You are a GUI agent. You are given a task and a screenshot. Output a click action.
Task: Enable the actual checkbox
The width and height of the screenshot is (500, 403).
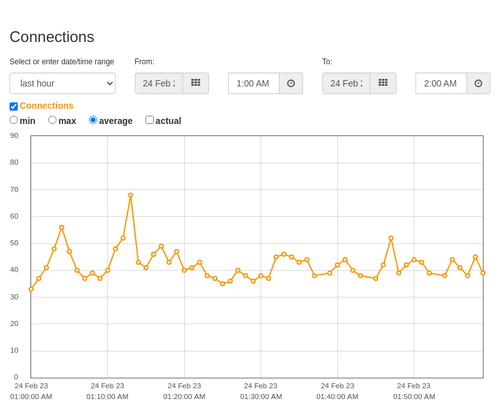[x=150, y=120]
